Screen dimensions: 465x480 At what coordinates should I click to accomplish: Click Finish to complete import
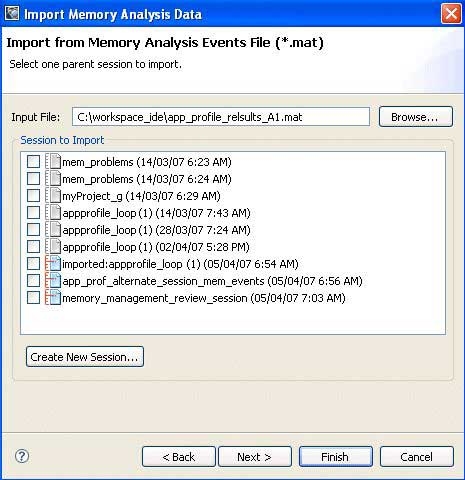click(x=336, y=457)
